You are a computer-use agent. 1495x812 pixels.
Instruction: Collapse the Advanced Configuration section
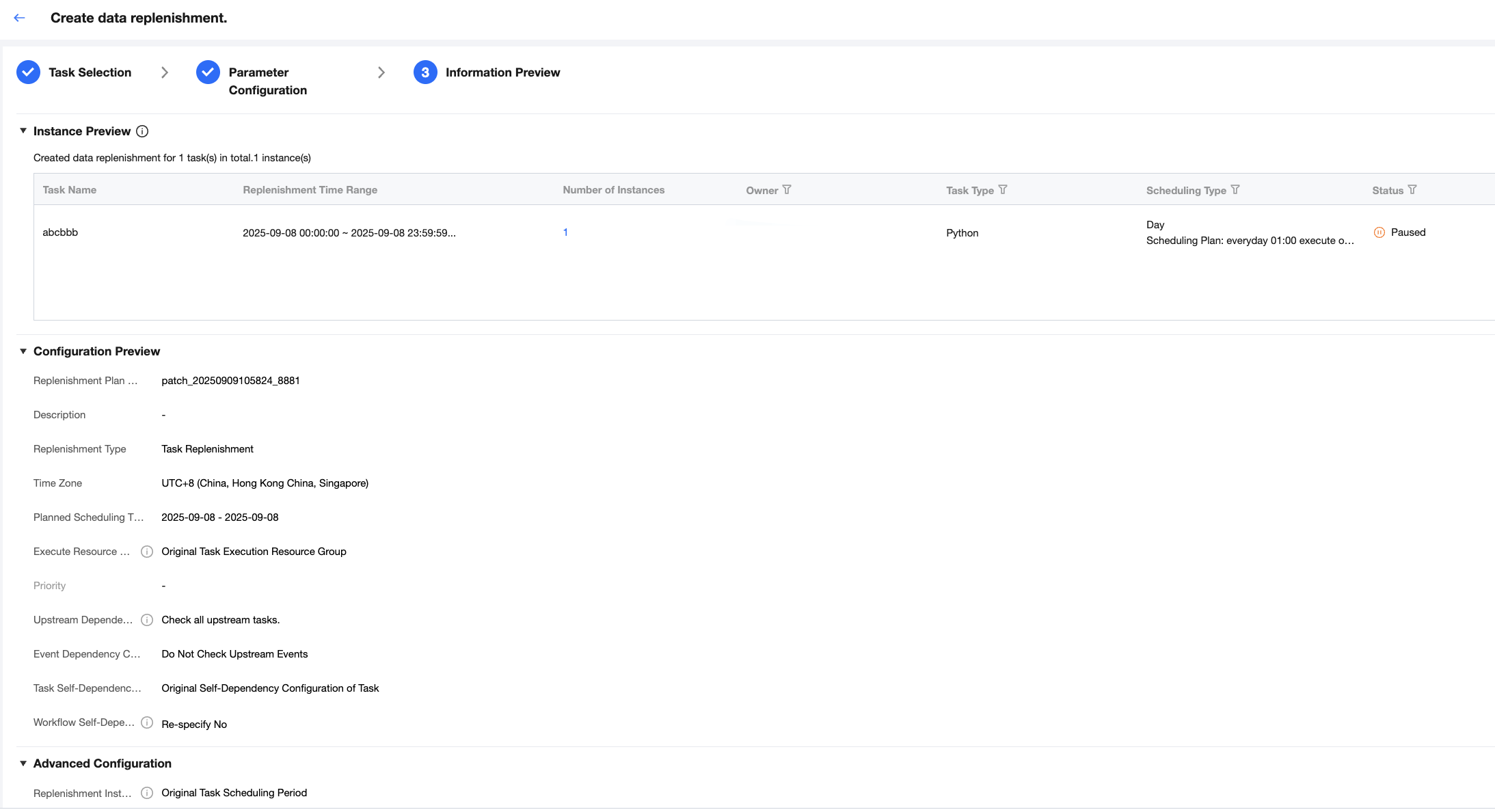pyautogui.click(x=23, y=763)
